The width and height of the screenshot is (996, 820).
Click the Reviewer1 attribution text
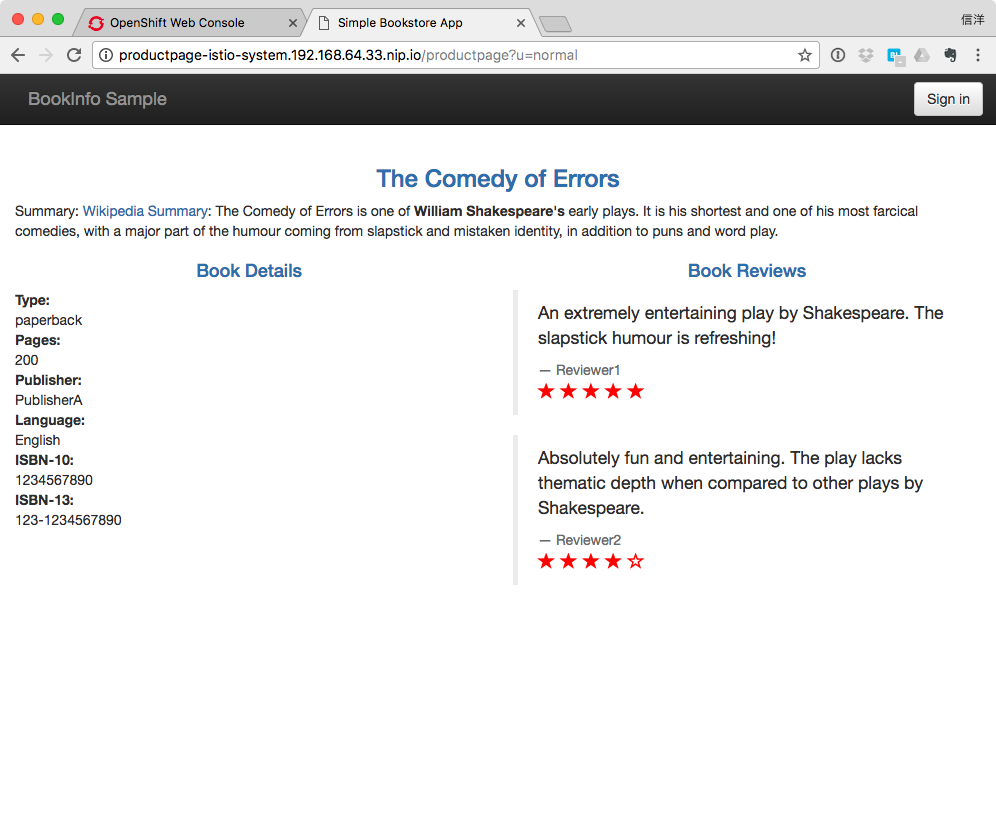click(588, 370)
